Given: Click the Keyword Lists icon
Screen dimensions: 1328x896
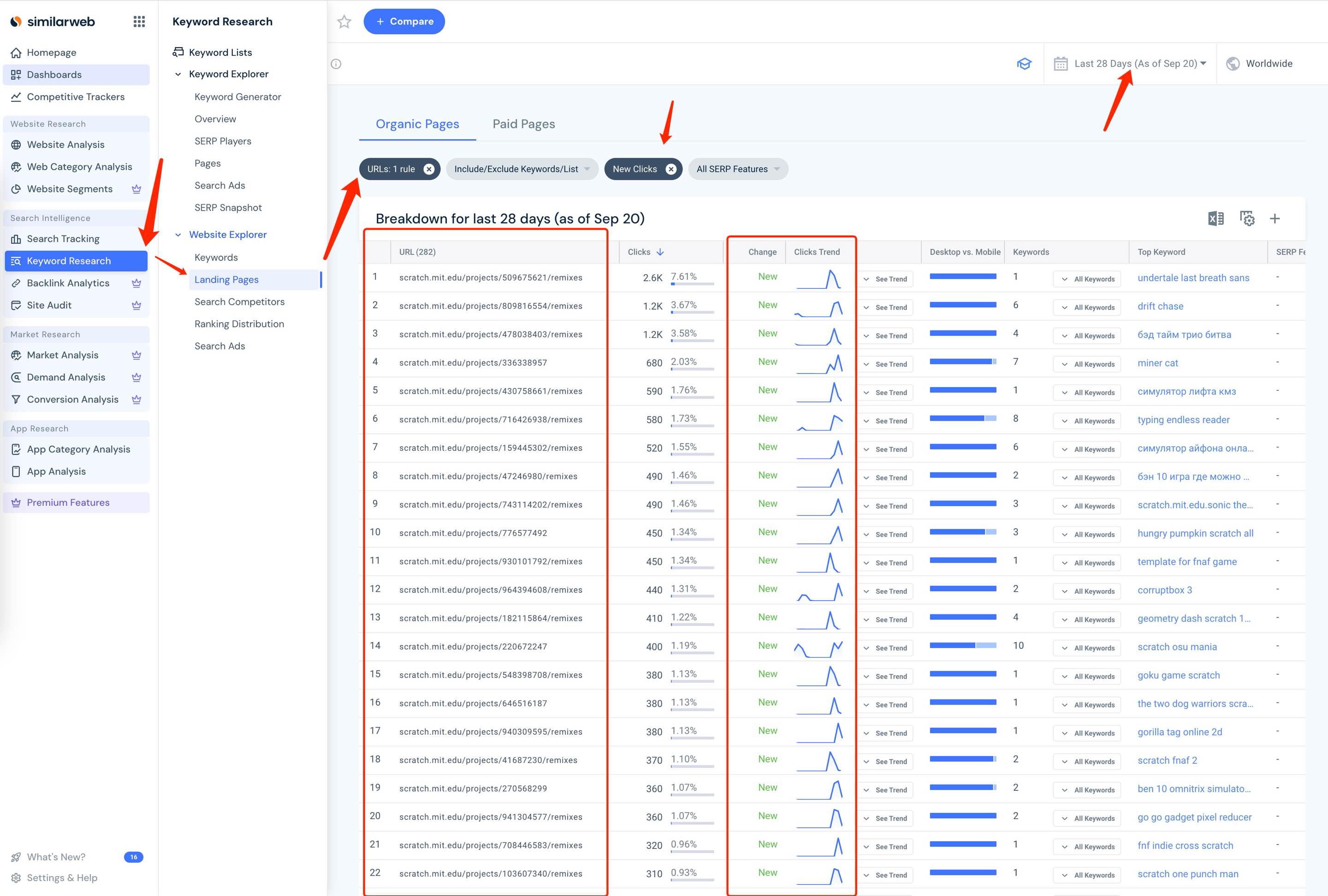Looking at the screenshot, I should coord(178,52).
